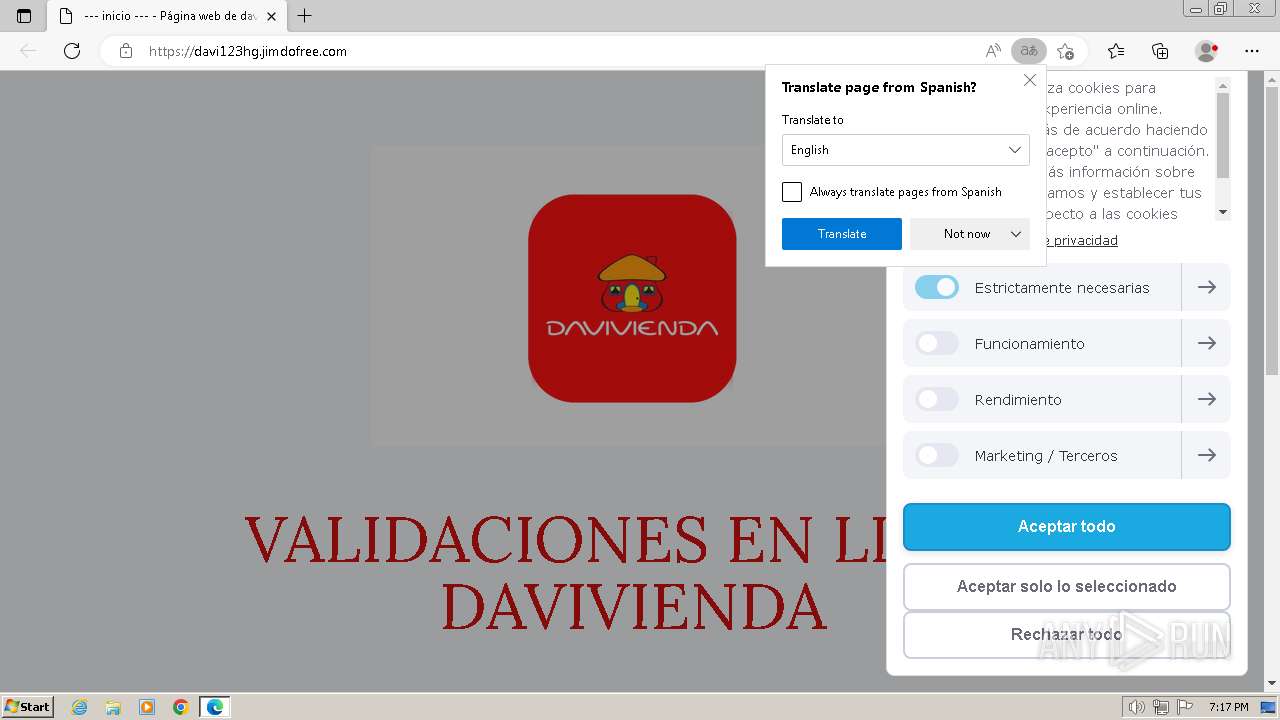This screenshot has height=720, width=1280.
Task: Enable Marketing / Terceros cookies switch
Action: click(937, 456)
